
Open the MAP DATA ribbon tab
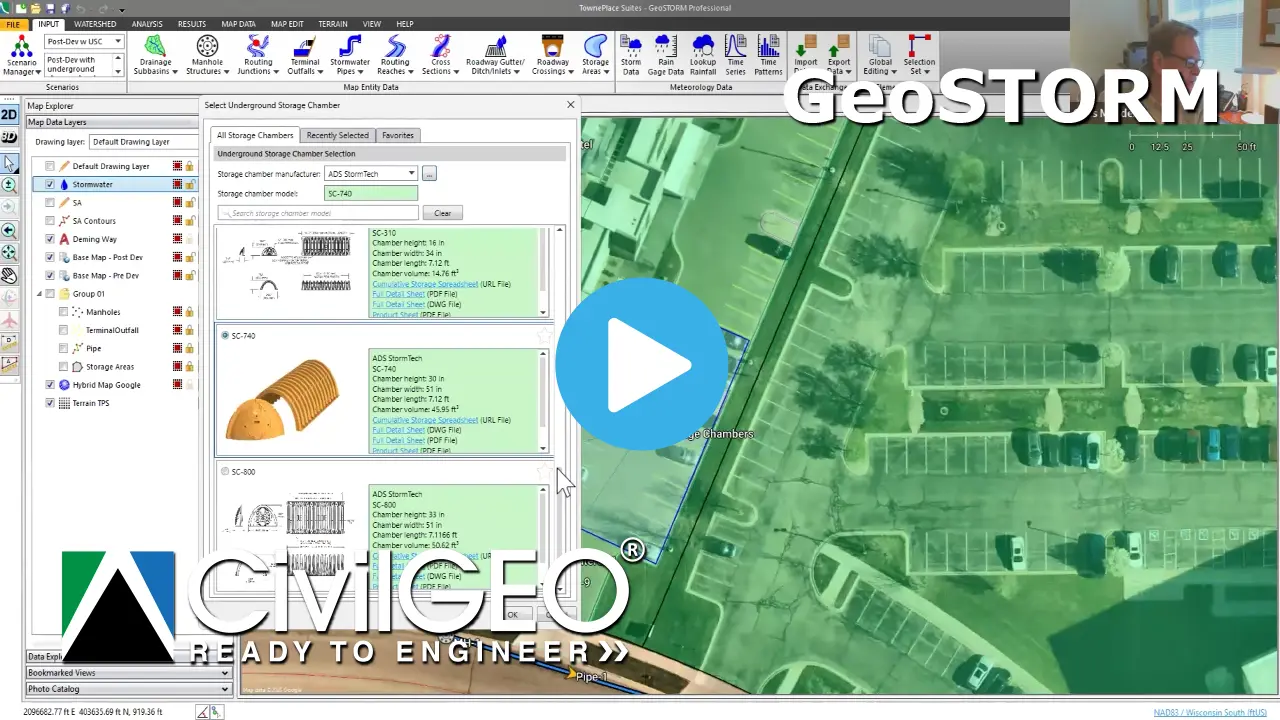coord(238,24)
